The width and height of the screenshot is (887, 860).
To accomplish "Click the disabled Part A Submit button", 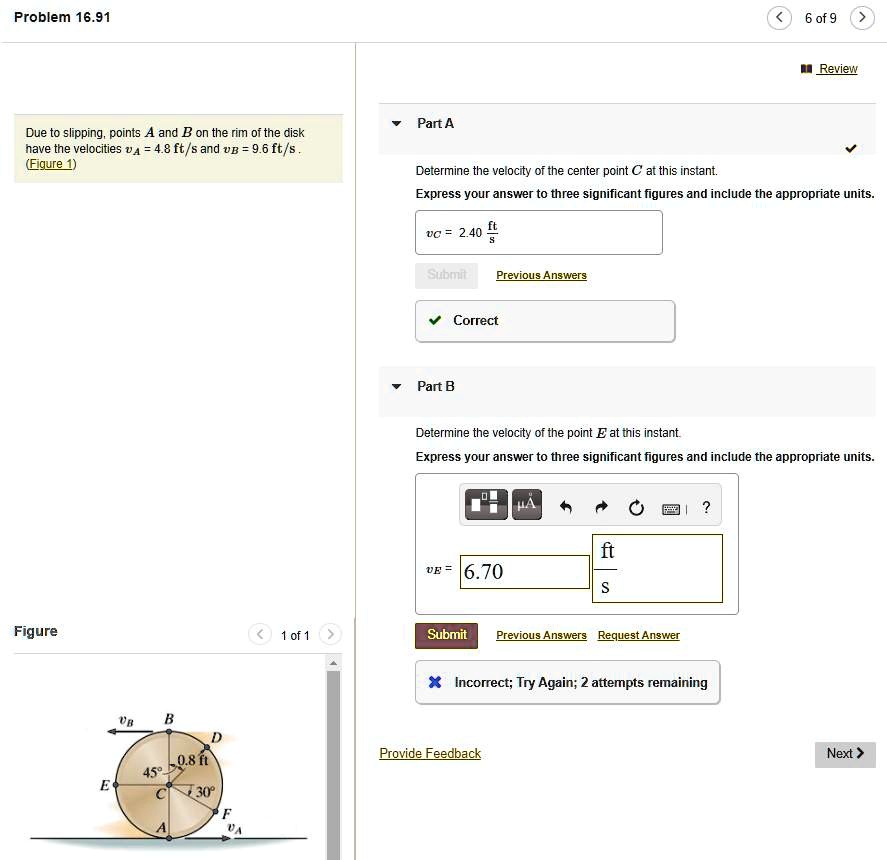I will (446, 276).
